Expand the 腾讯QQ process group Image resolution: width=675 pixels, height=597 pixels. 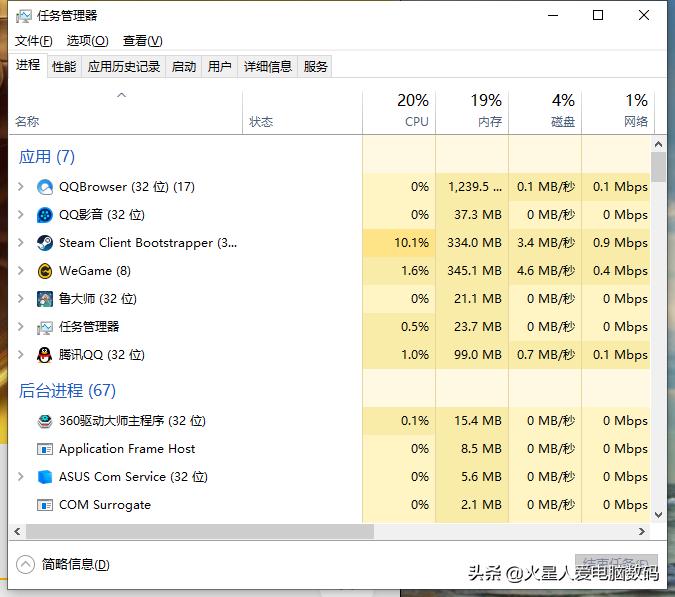(x=20, y=354)
